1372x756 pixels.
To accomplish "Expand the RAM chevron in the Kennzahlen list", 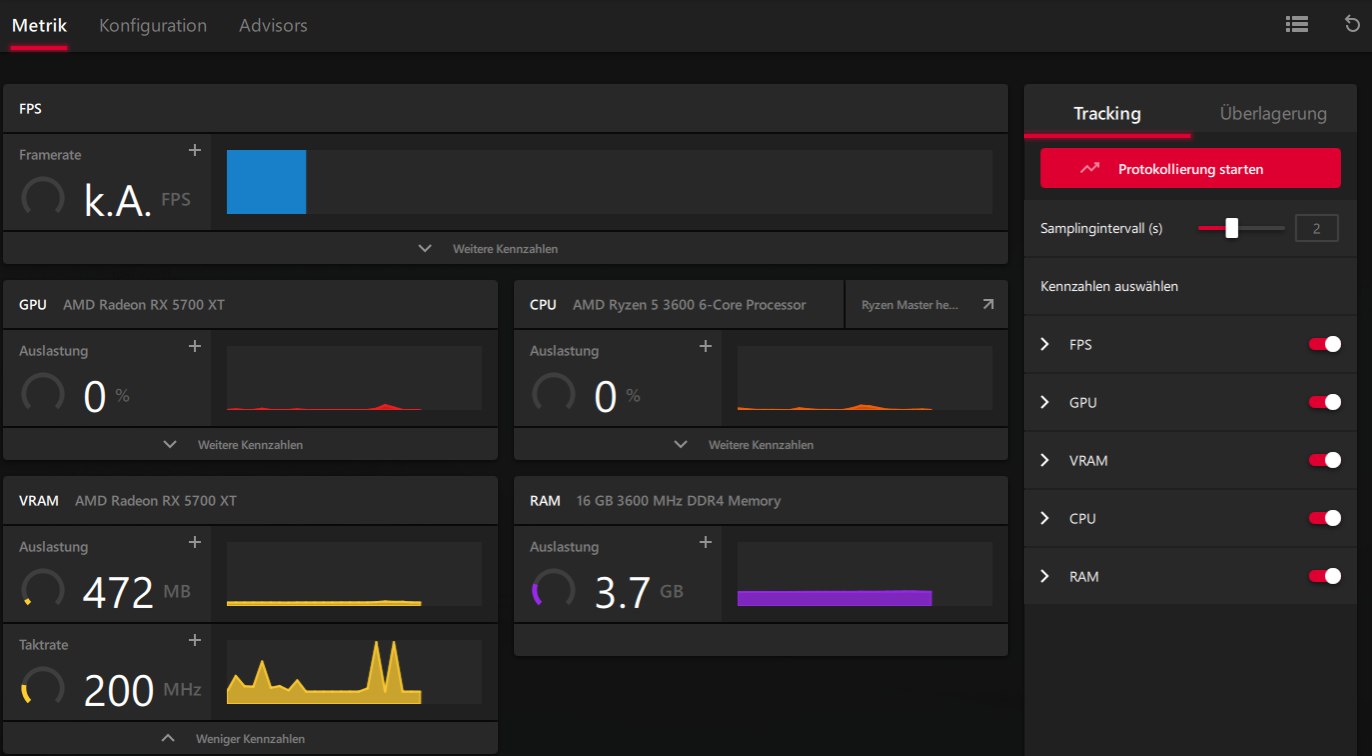I will pyautogui.click(x=1045, y=576).
